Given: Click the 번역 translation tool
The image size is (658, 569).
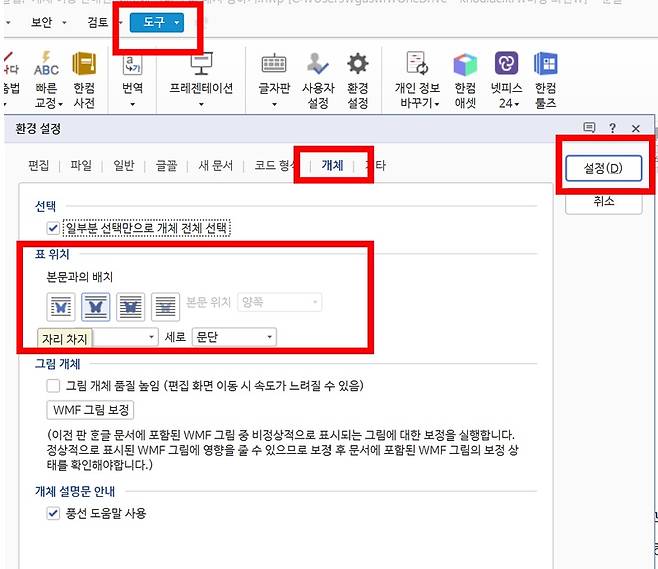Looking at the screenshot, I should point(132,80).
